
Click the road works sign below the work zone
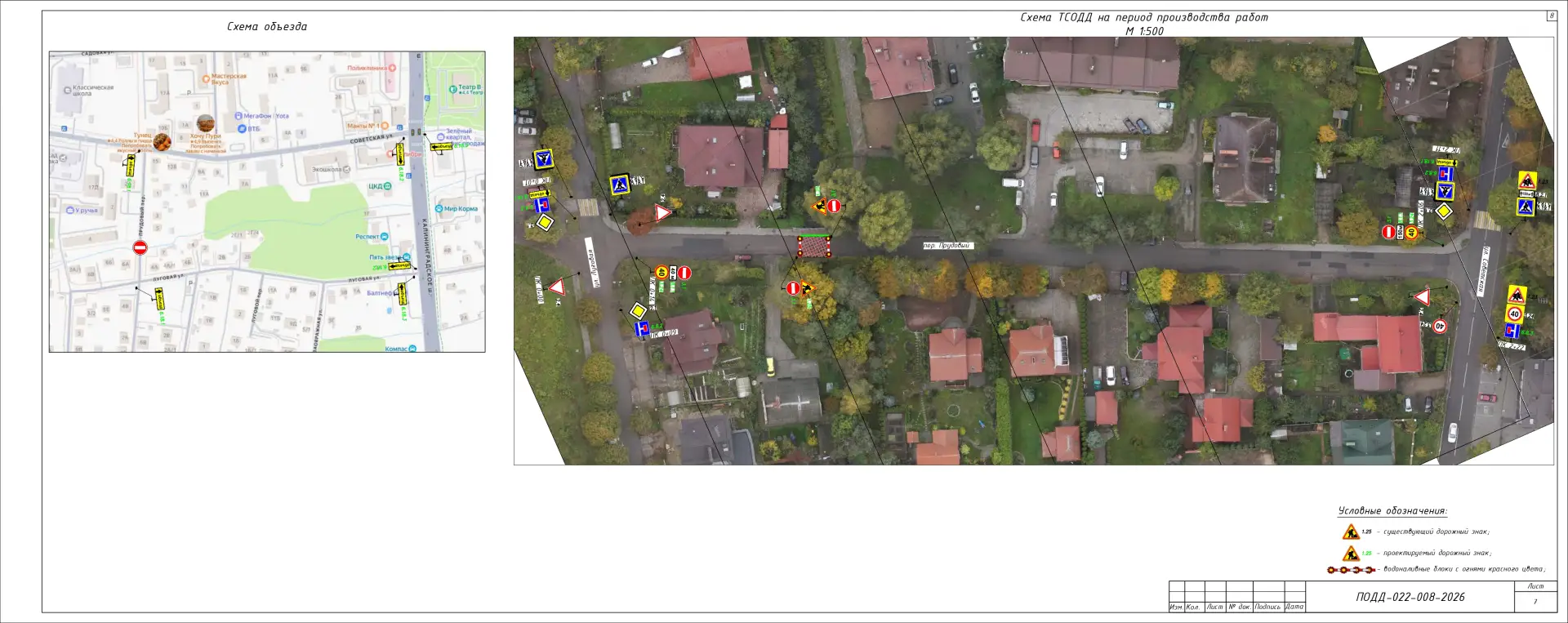point(808,288)
